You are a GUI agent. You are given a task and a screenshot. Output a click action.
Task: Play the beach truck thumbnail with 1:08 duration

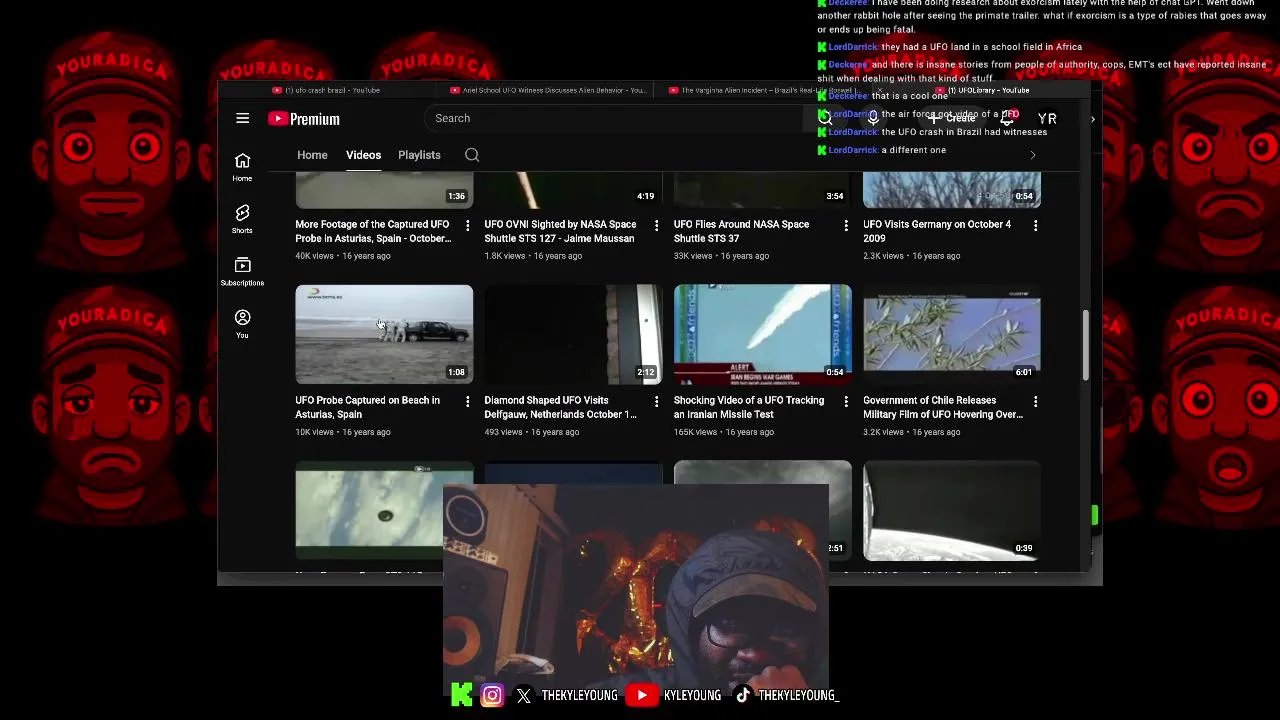tap(384, 334)
